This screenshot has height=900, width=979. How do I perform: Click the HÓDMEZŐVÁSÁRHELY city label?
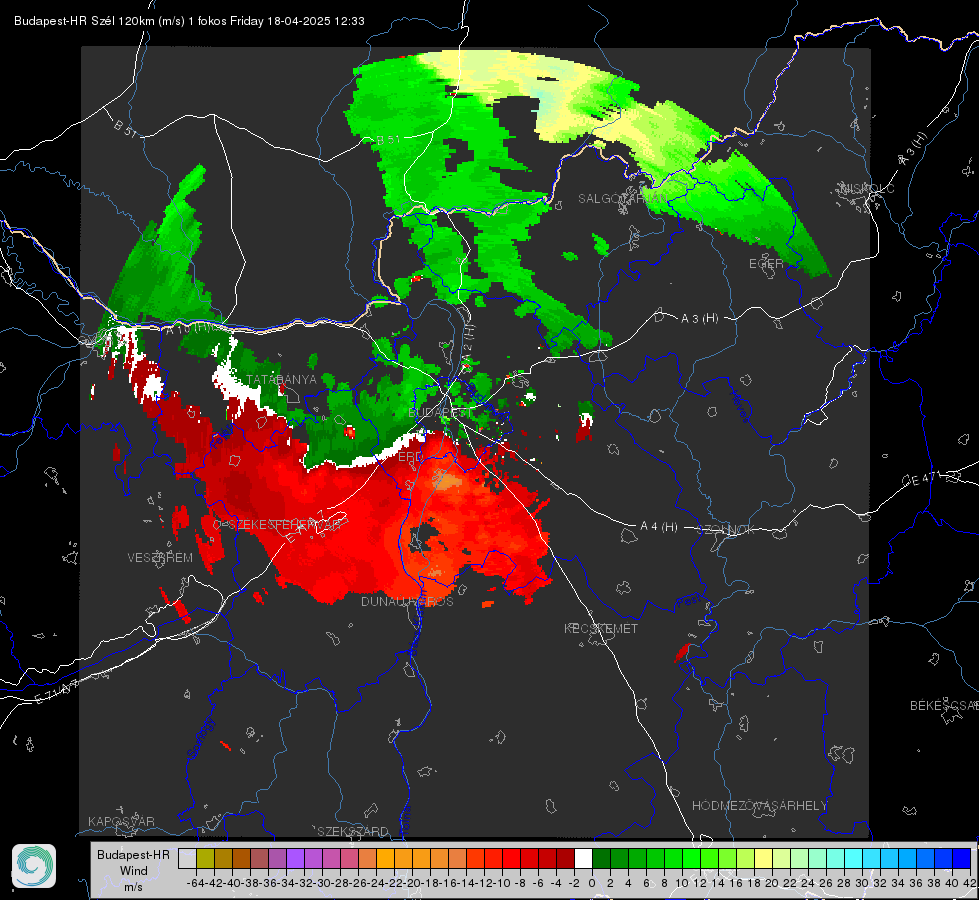[x=759, y=806]
